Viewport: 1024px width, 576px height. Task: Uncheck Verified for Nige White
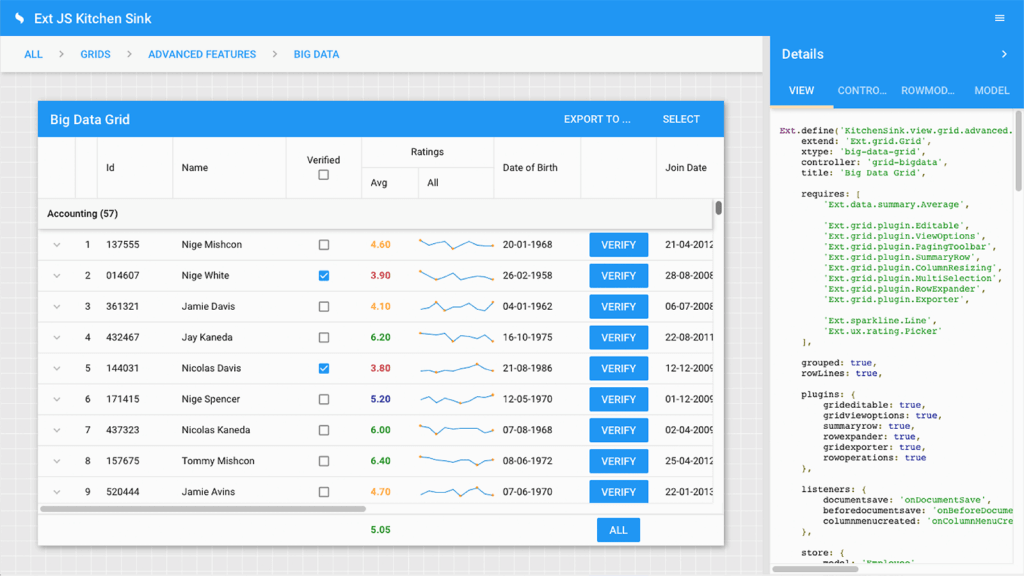(323, 275)
